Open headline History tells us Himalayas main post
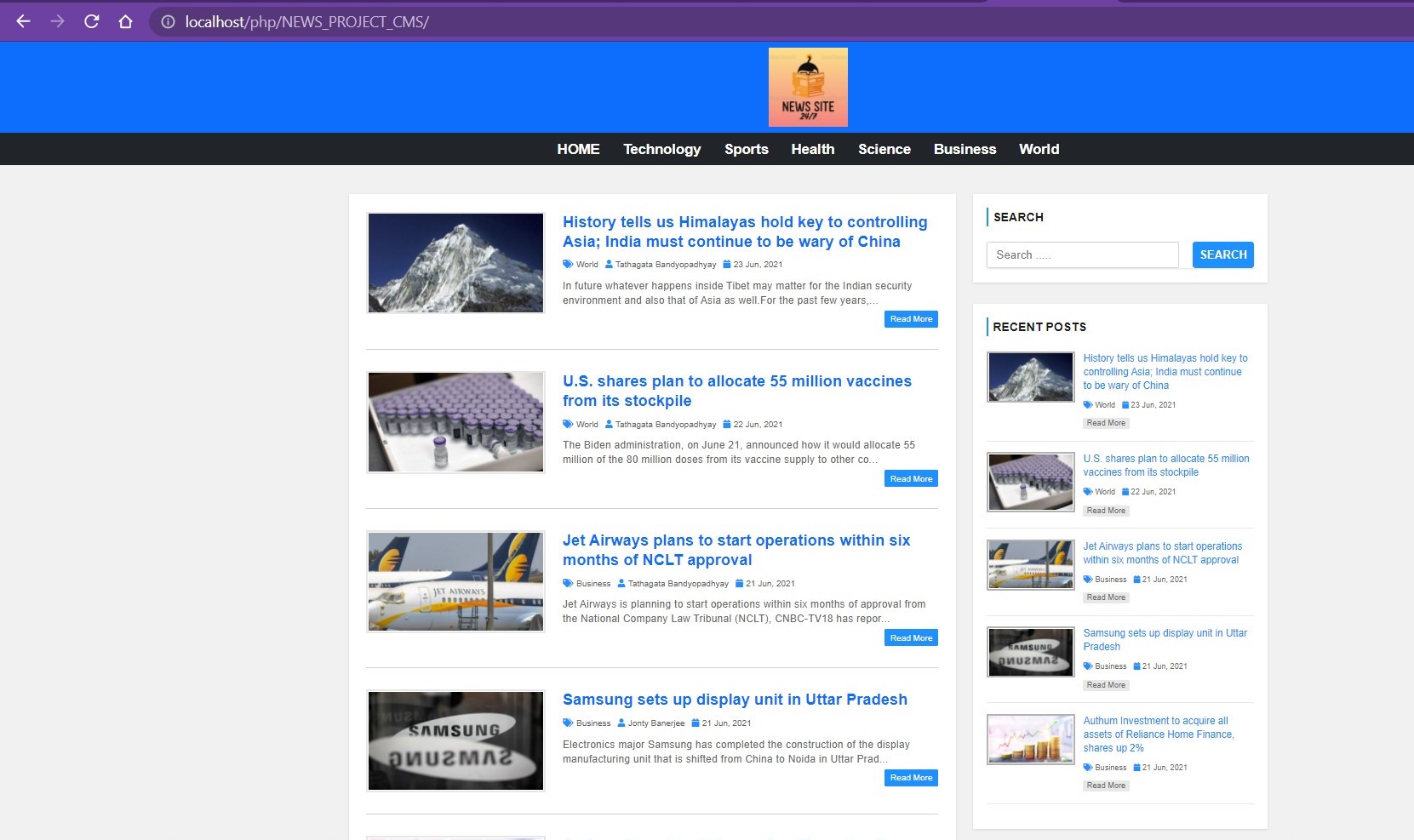1414x840 pixels. pos(745,231)
